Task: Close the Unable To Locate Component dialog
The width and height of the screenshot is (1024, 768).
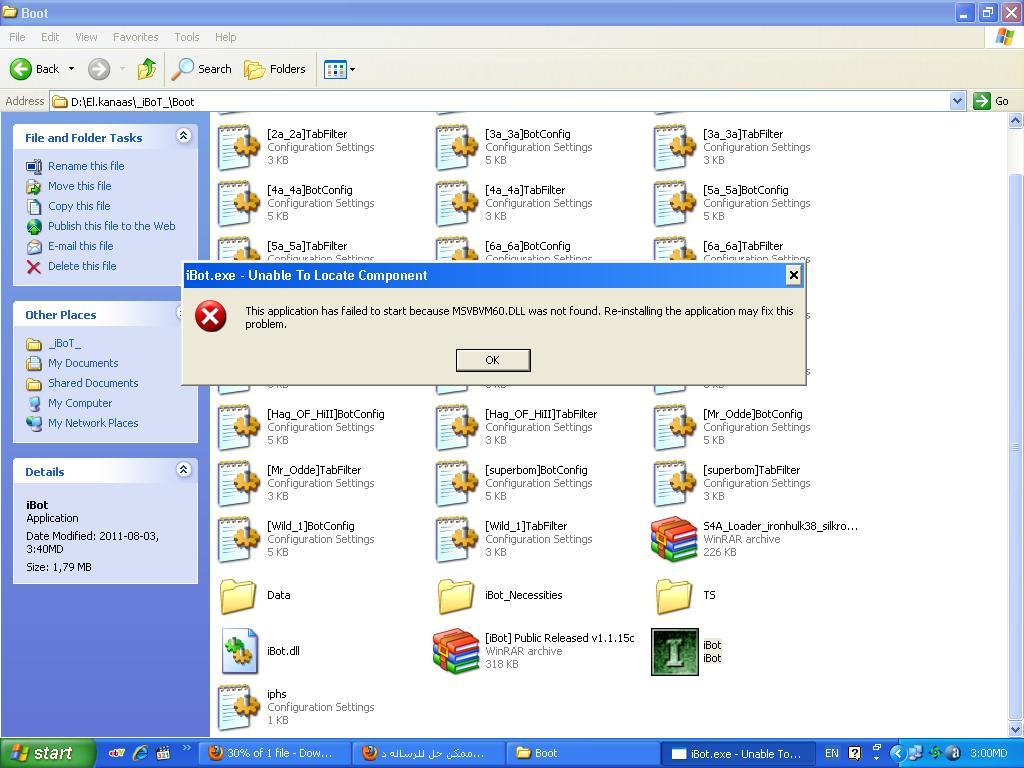Action: (x=793, y=275)
